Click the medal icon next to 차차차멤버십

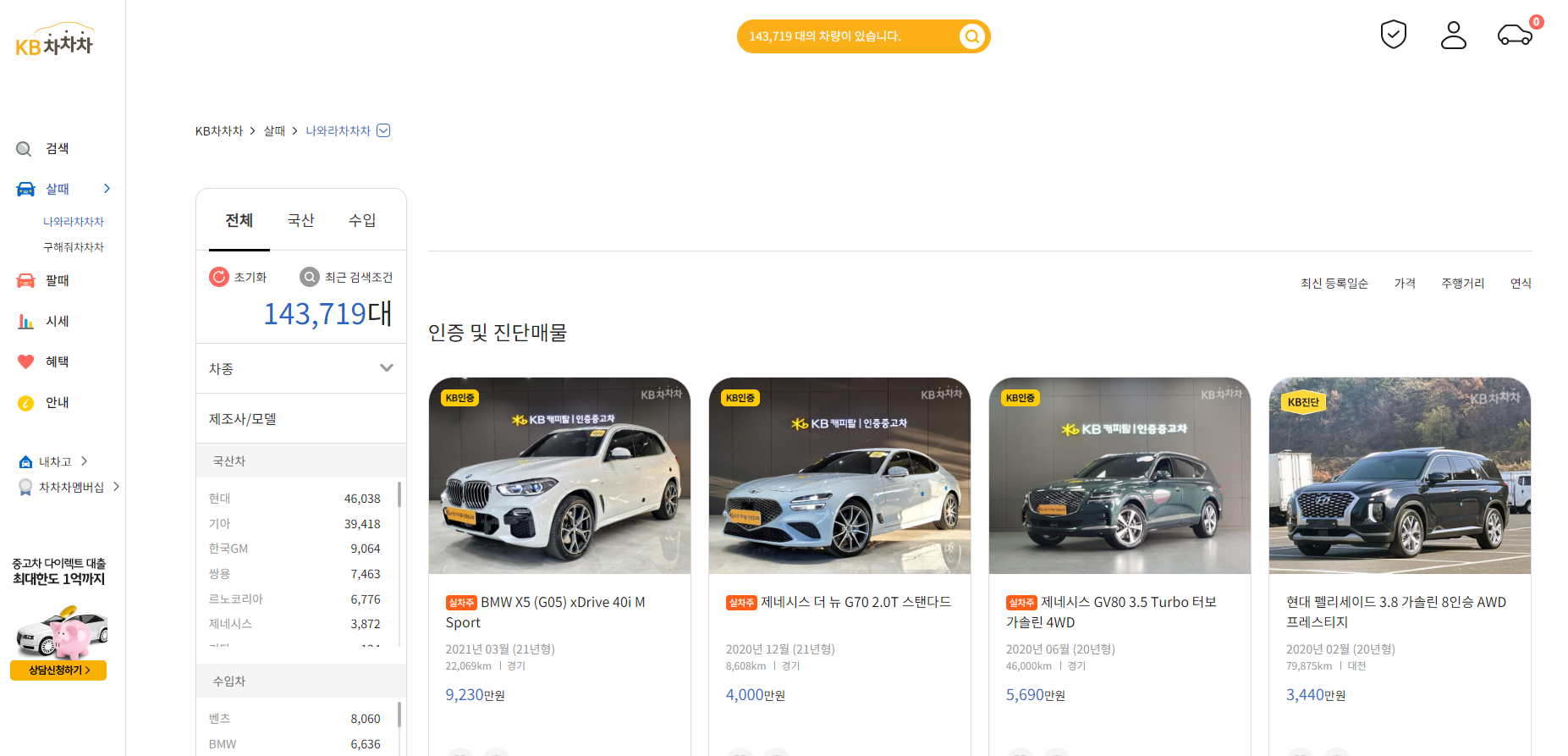(x=25, y=488)
